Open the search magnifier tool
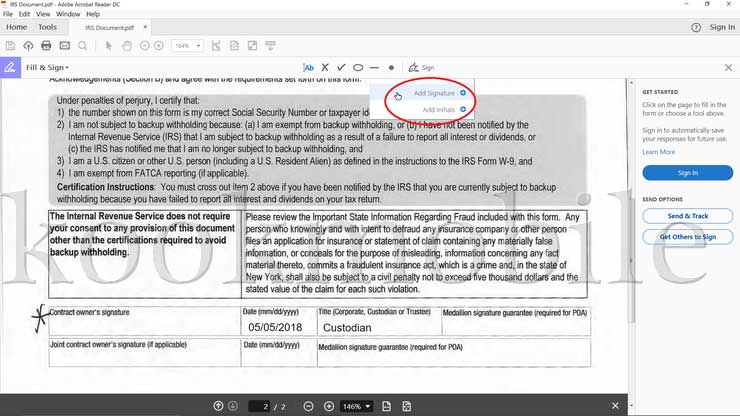 83,46
